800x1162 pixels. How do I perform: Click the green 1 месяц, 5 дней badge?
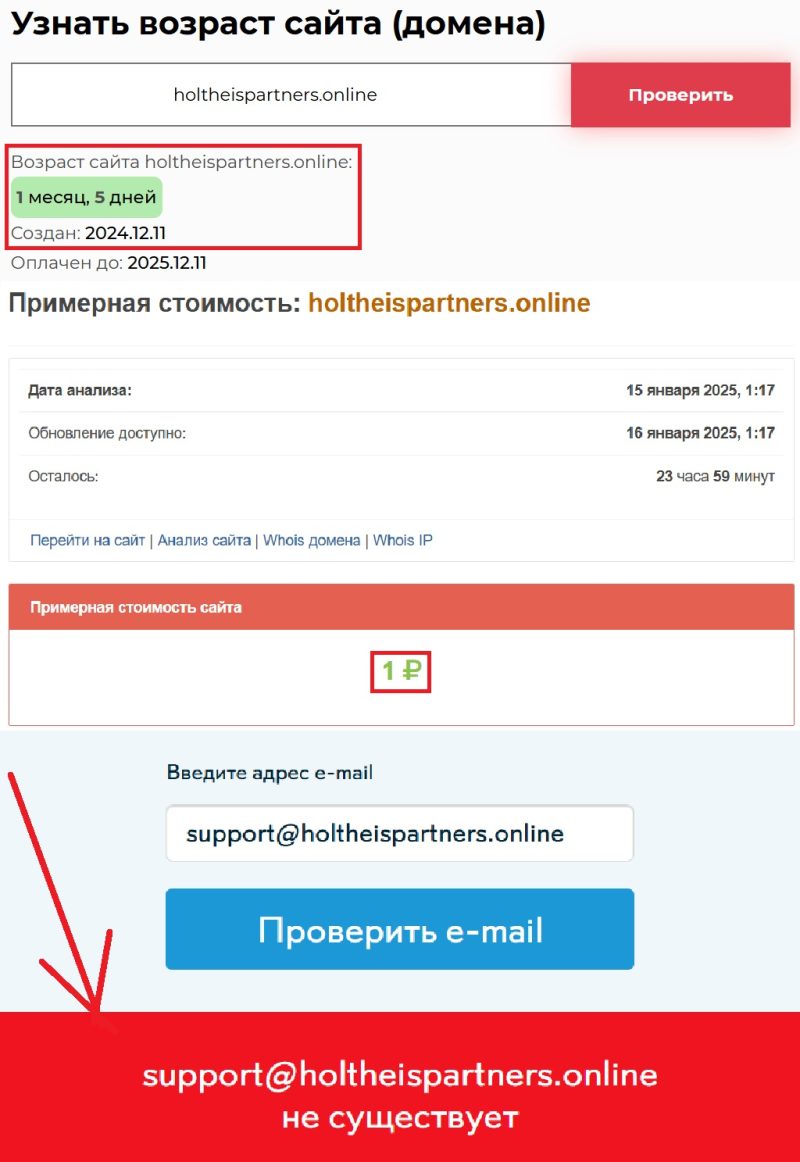click(x=87, y=198)
